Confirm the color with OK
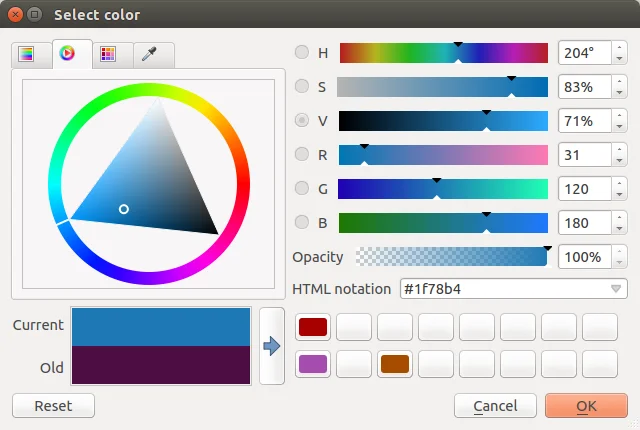The width and height of the screenshot is (640, 430). click(x=586, y=406)
